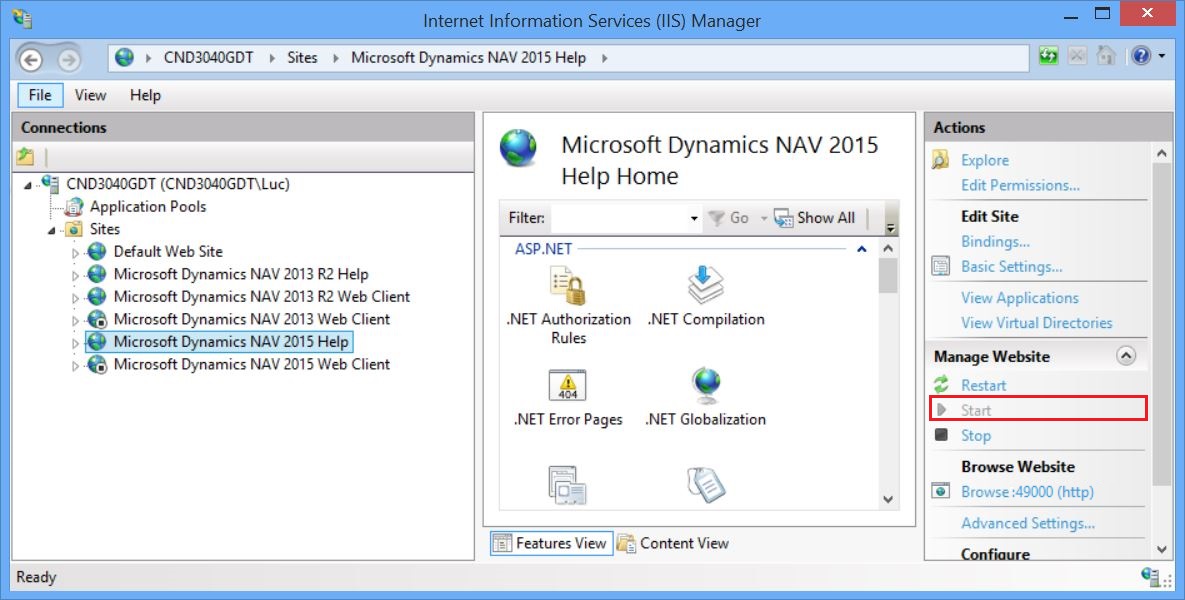Select the CND3040GDT\Luc server node in the tree
Viewport: 1185px width, 600px height.
[x=178, y=184]
